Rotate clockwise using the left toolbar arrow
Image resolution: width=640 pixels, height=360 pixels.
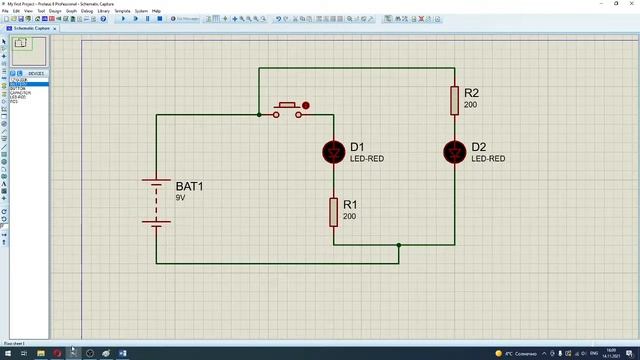pyautogui.click(x=4, y=211)
